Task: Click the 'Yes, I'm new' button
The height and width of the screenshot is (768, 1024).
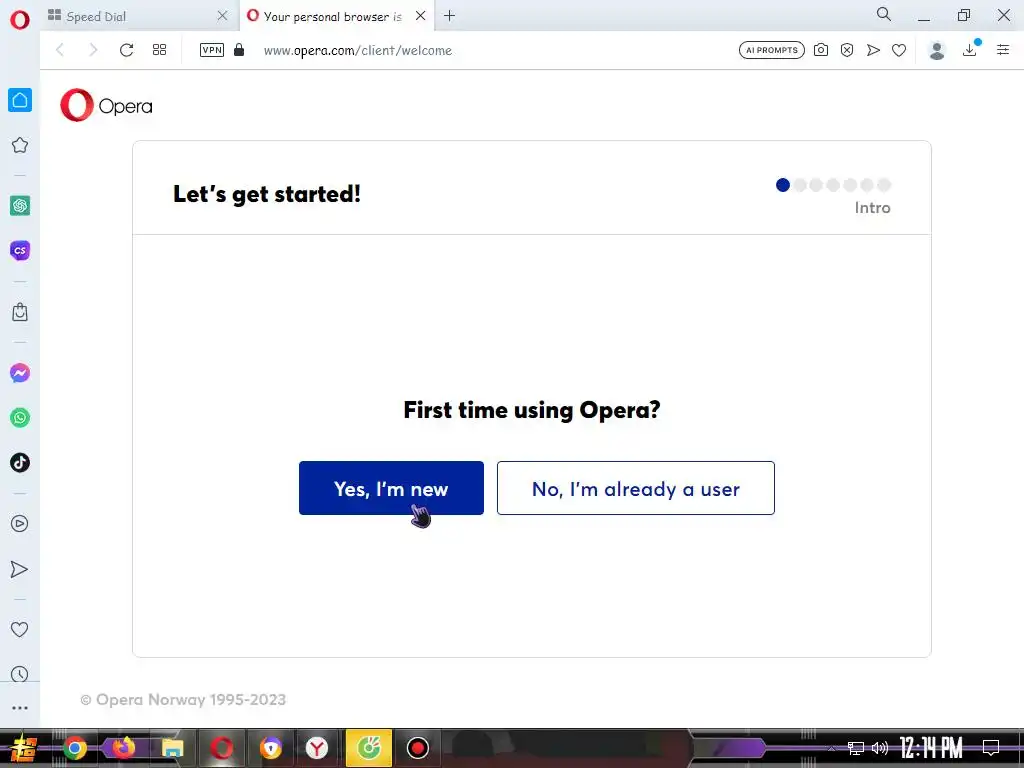Action: [x=391, y=488]
